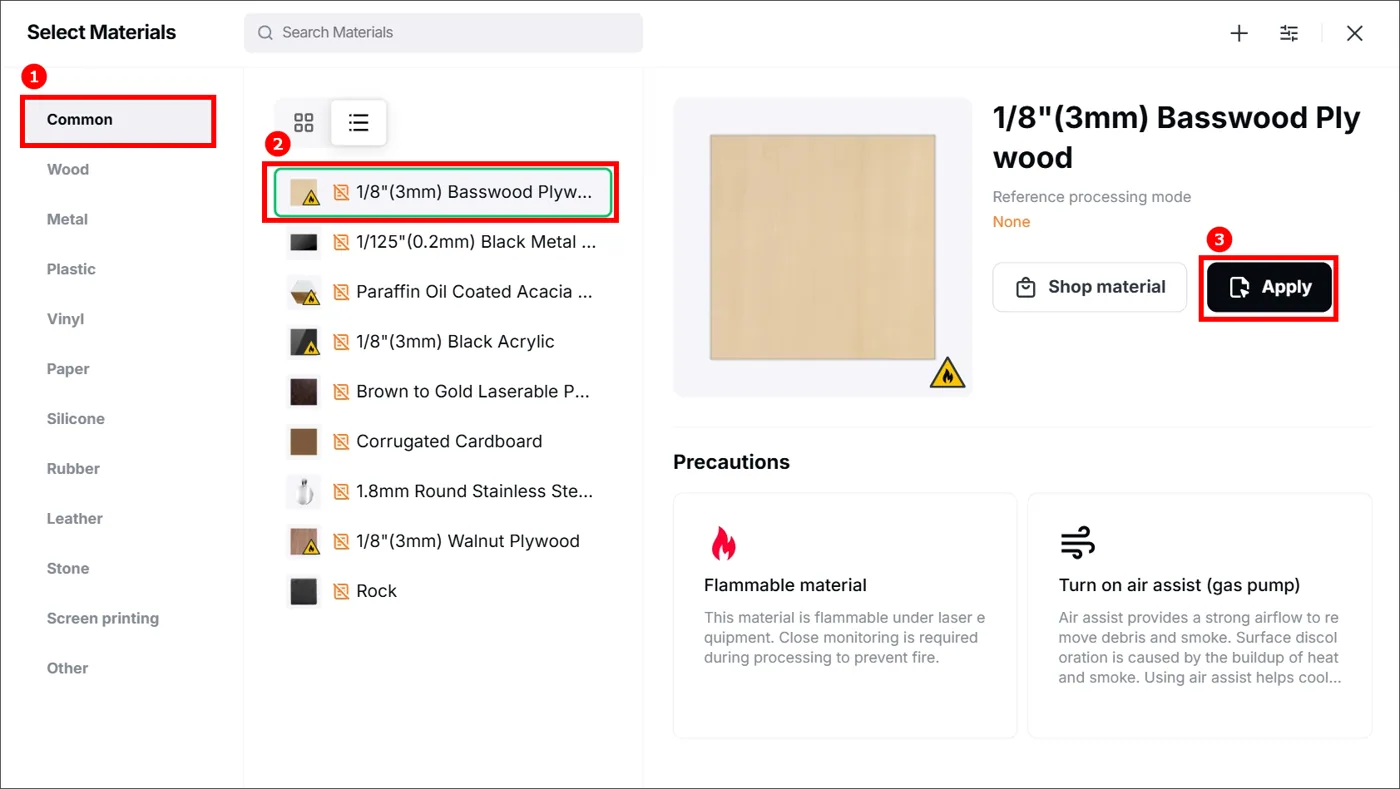Open the Flammable material precaution card
Image resolution: width=1400 pixels, height=789 pixels.
click(845, 615)
